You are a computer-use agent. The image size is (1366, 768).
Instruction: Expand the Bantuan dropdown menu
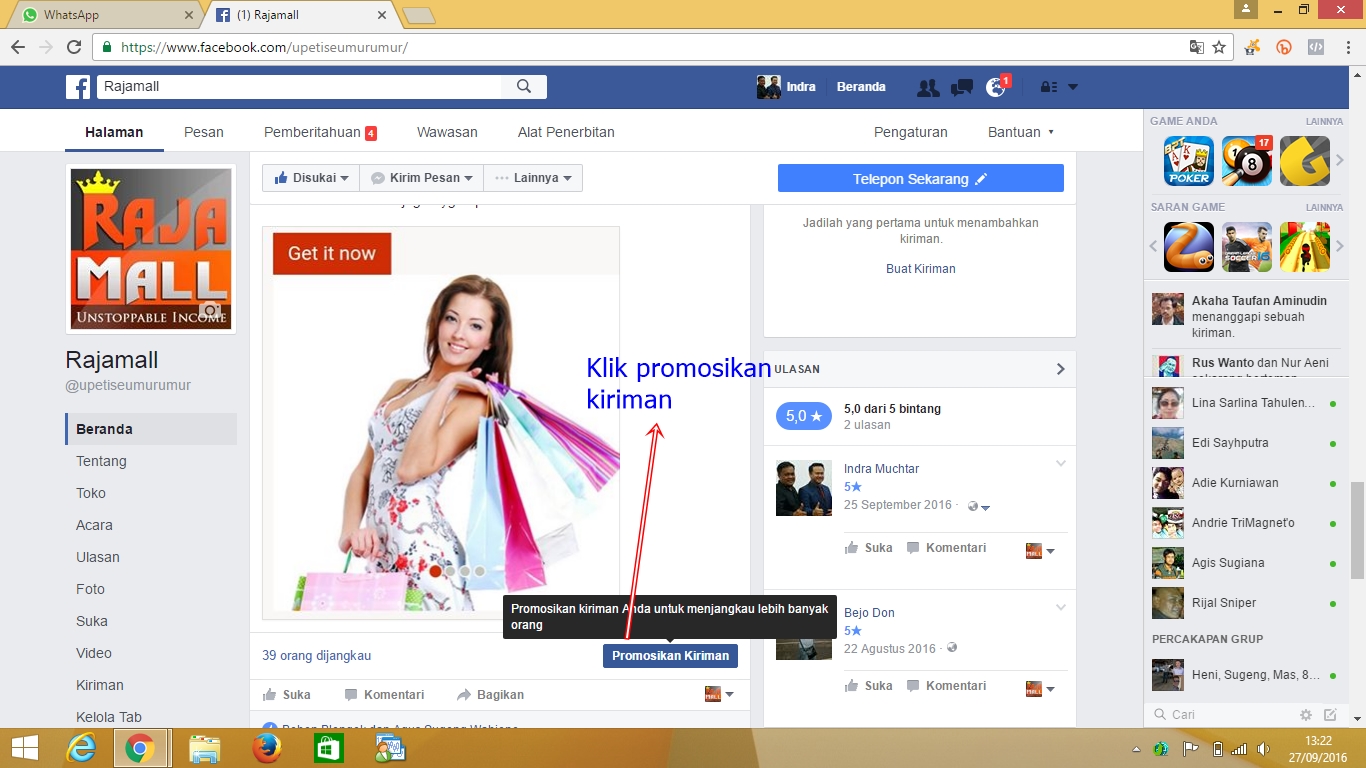(1021, 132)
